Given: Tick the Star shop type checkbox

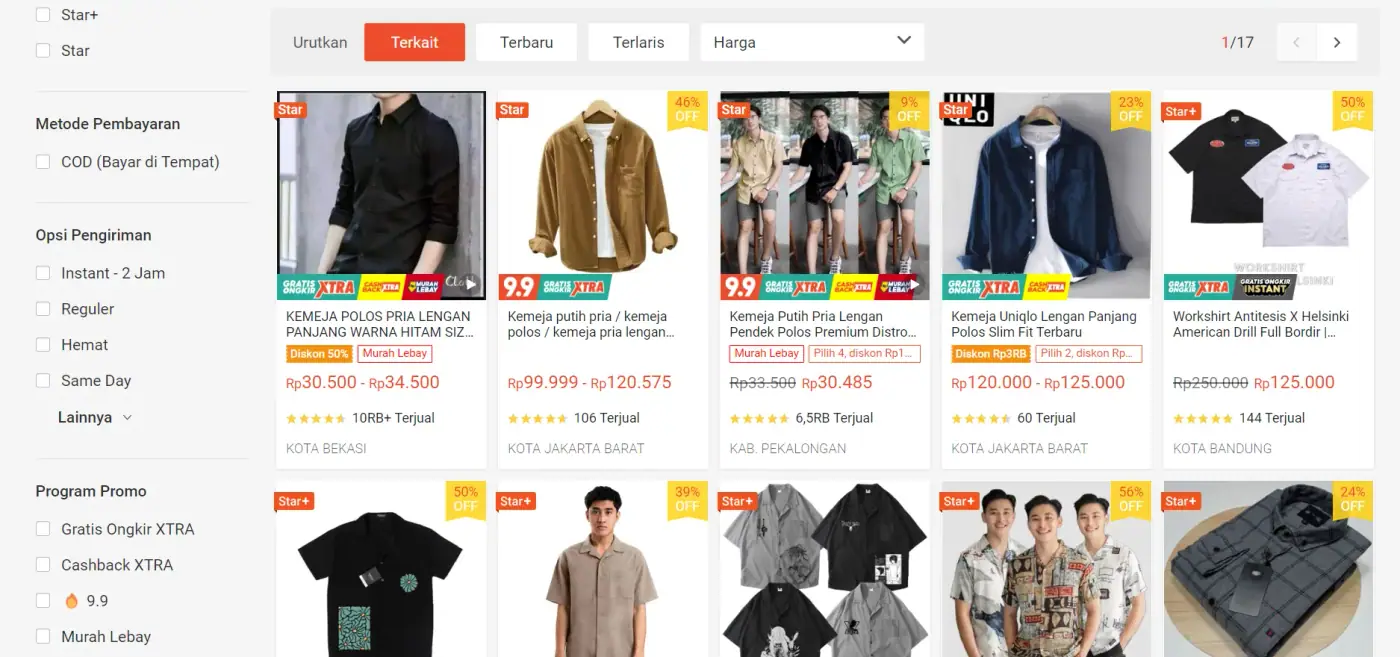Looking at the screenshot, I should point(43,50).
